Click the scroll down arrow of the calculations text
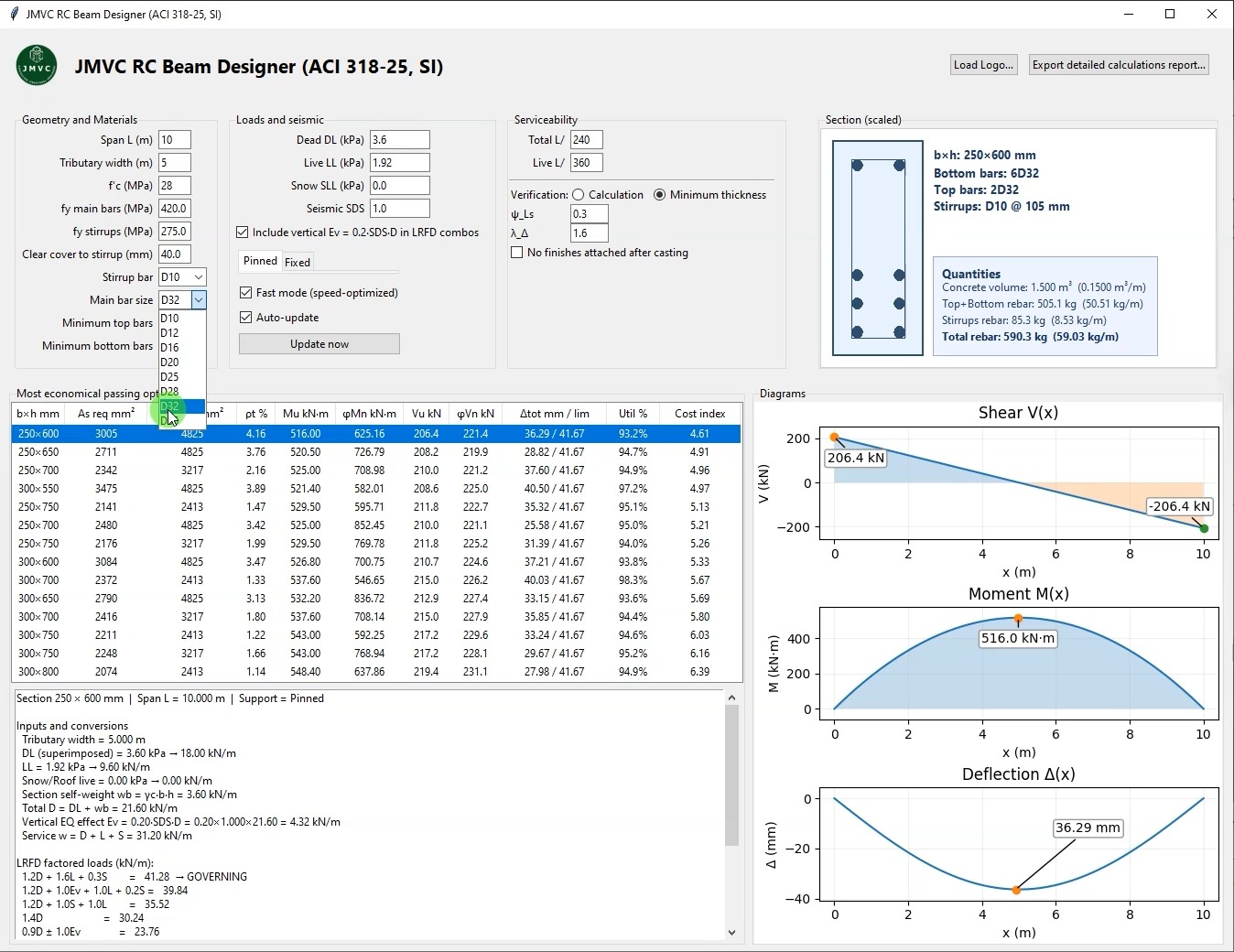1234x952 pixels. tap(731, 933)
